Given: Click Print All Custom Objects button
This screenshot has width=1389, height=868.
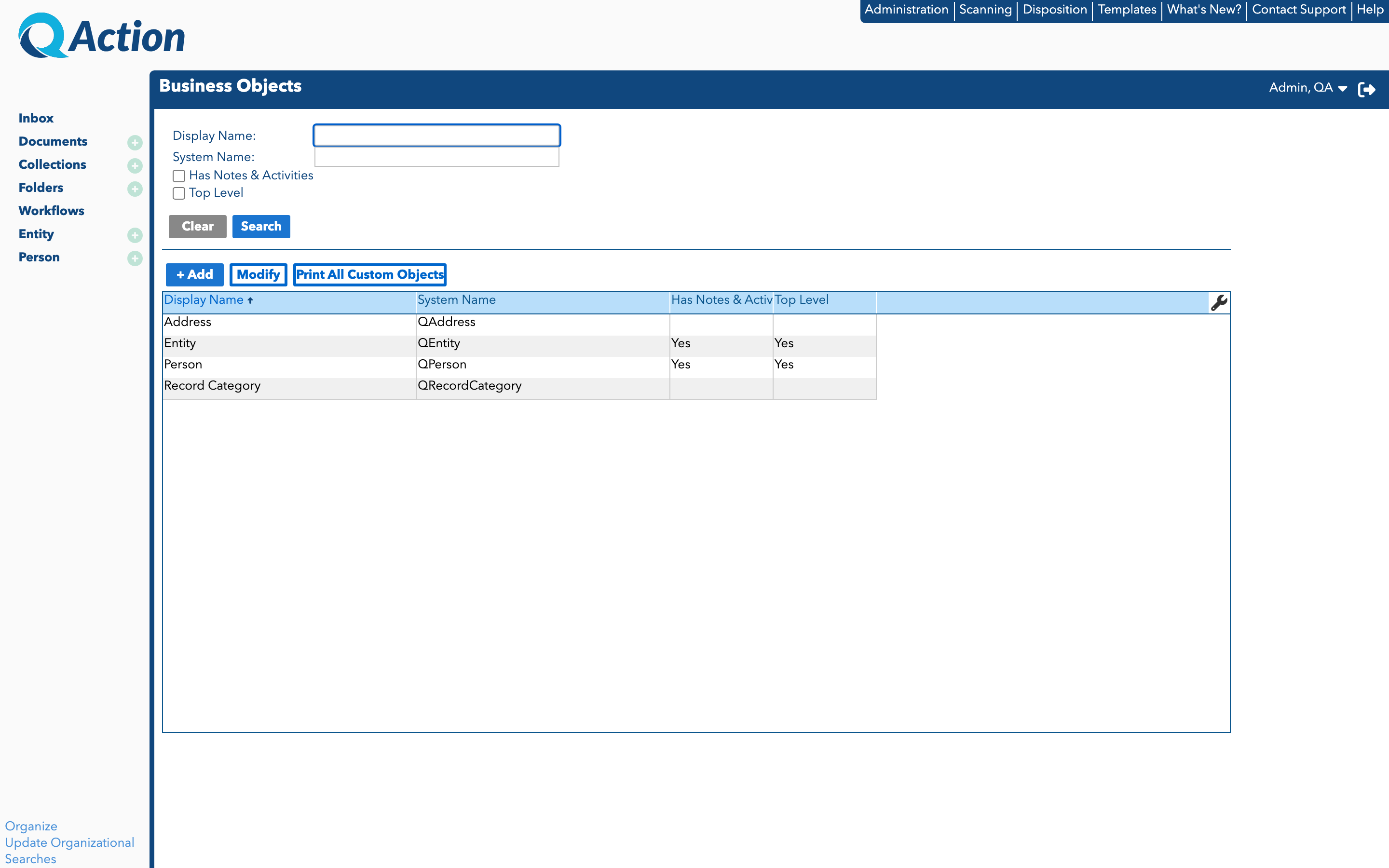Looking at the screenshot, I should click(369, 274).
